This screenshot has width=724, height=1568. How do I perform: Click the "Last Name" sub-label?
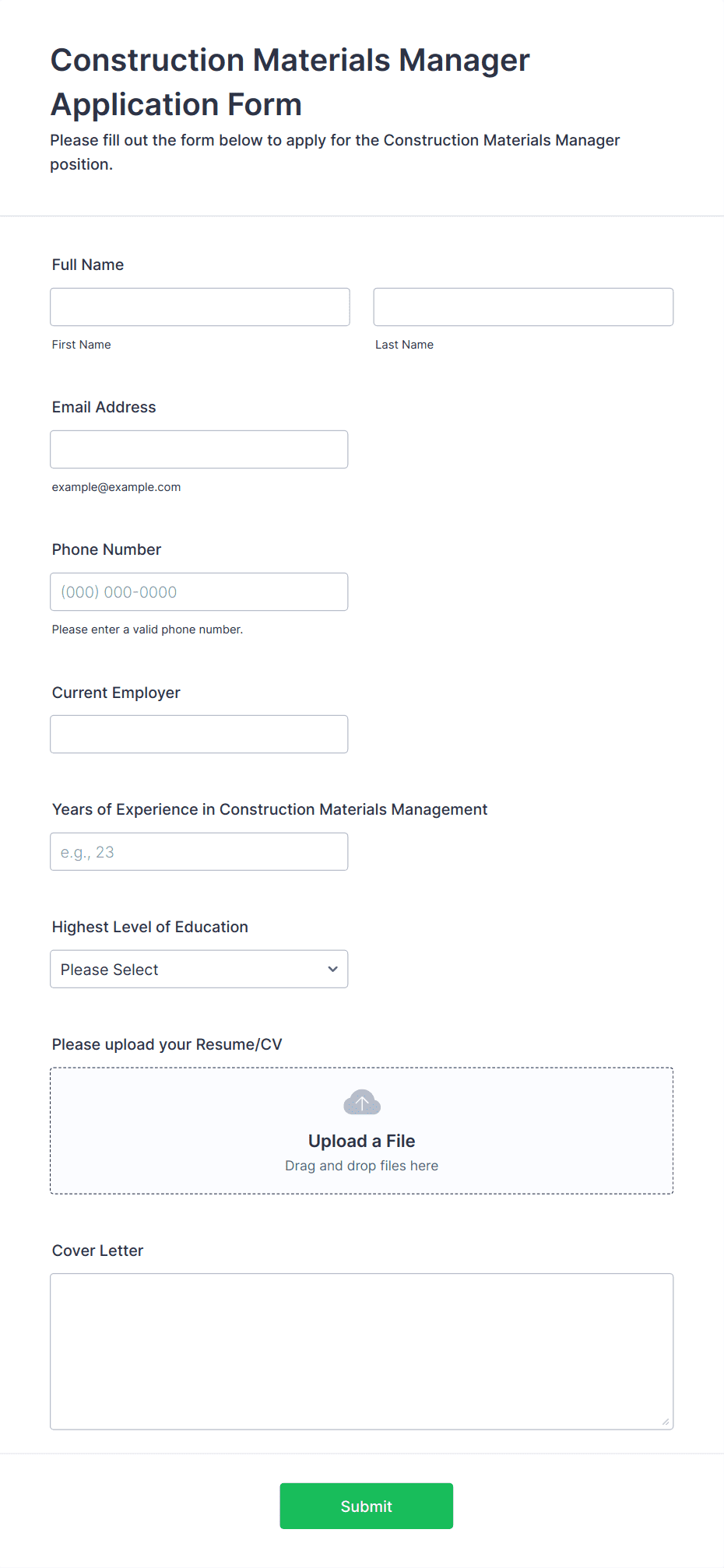pyautogui.click(x=405, y=345)
